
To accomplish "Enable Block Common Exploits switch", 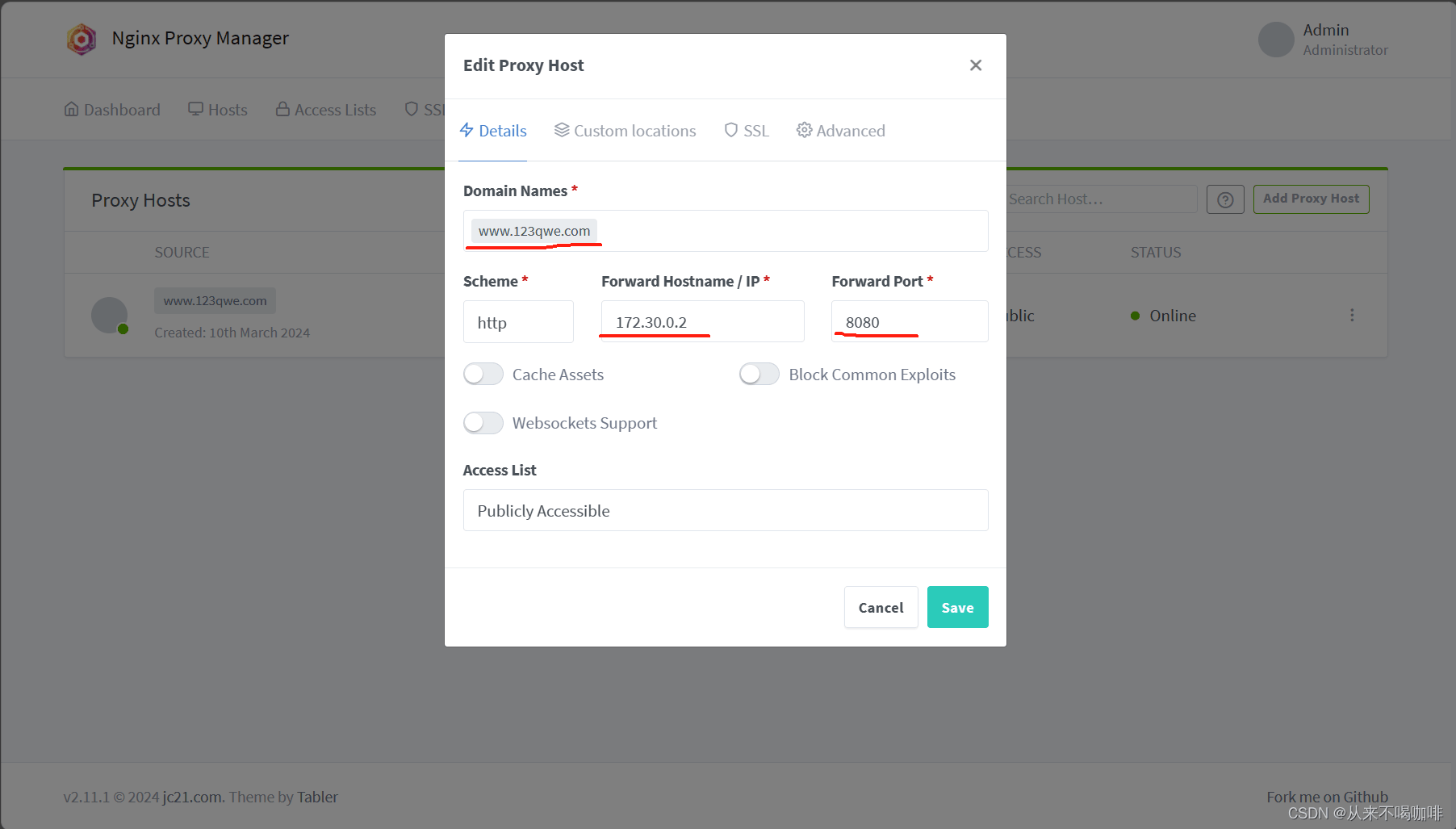I will pyautogui.click(x=759, y=374).
